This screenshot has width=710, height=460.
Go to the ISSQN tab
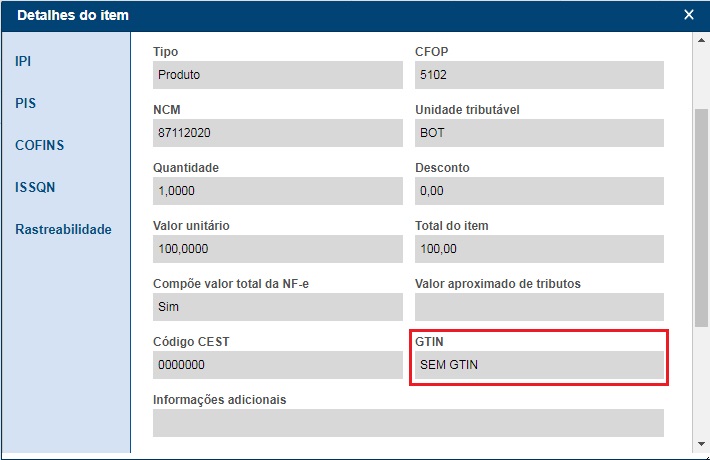coord(34,187)
